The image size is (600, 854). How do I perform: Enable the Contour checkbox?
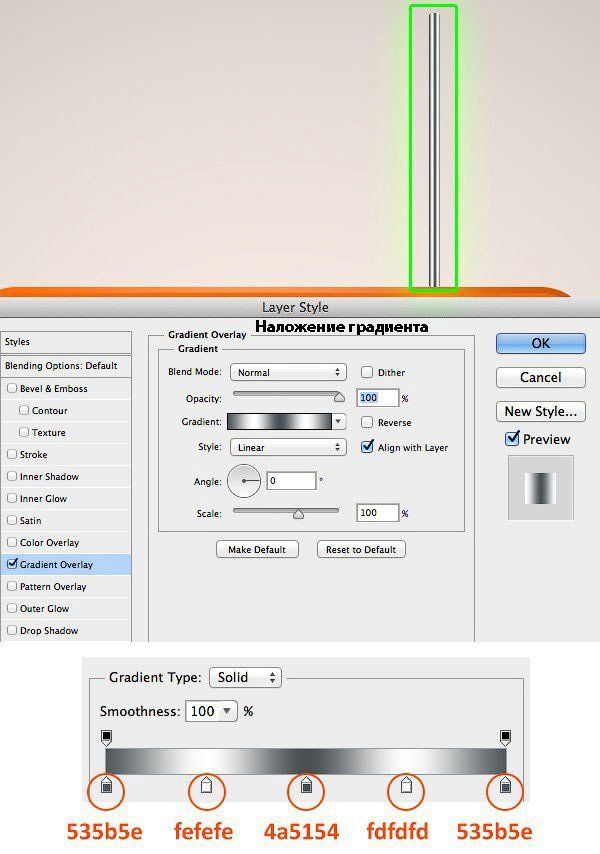pos(24,410)
